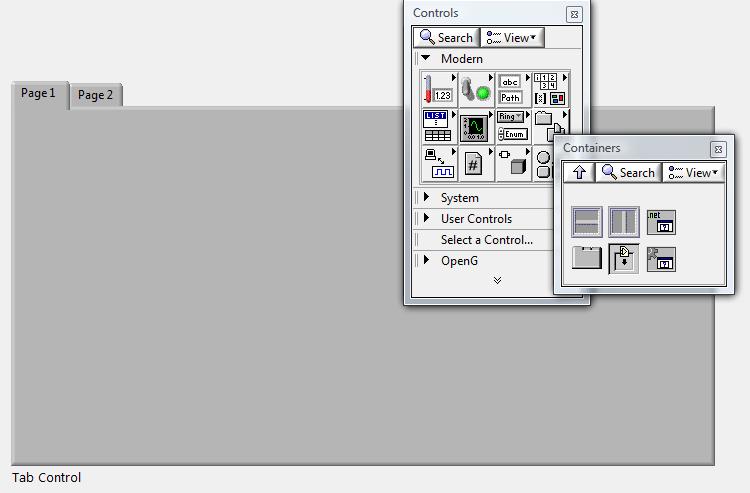Open the String & Path subpalette
Screen dimensions: 750x493
tap(510, 90)
